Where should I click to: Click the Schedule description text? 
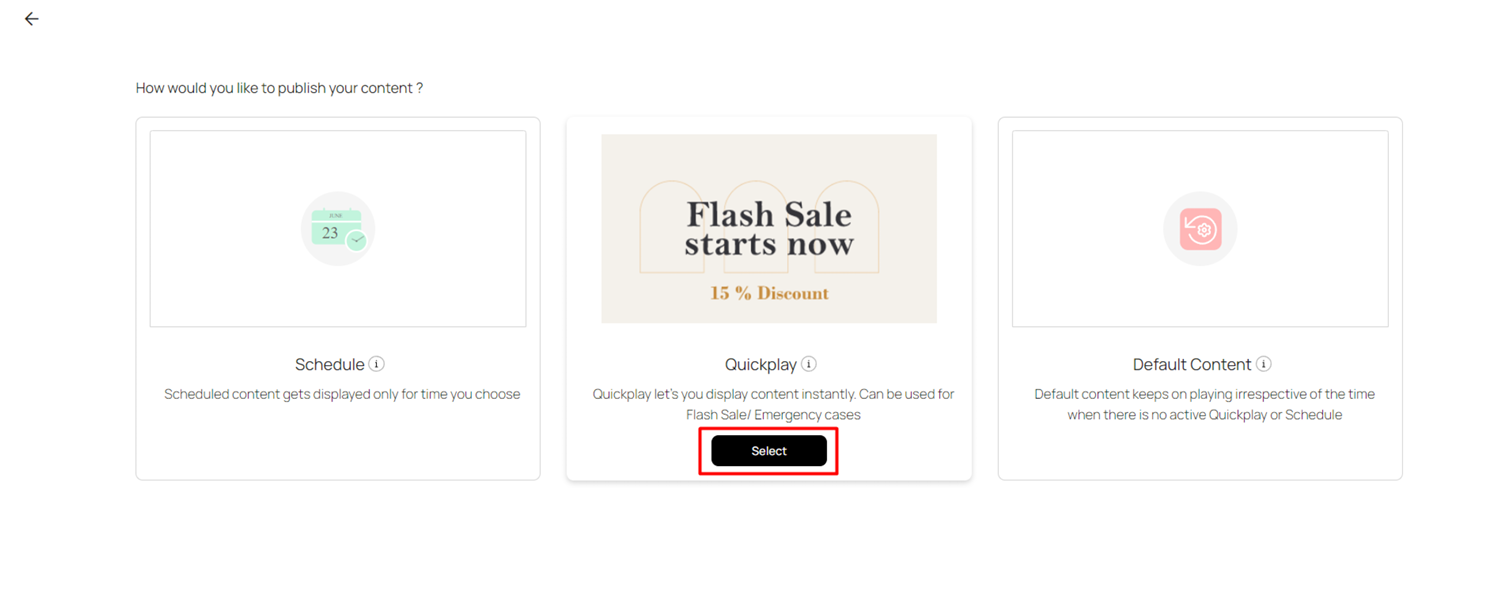pos(342,394)
